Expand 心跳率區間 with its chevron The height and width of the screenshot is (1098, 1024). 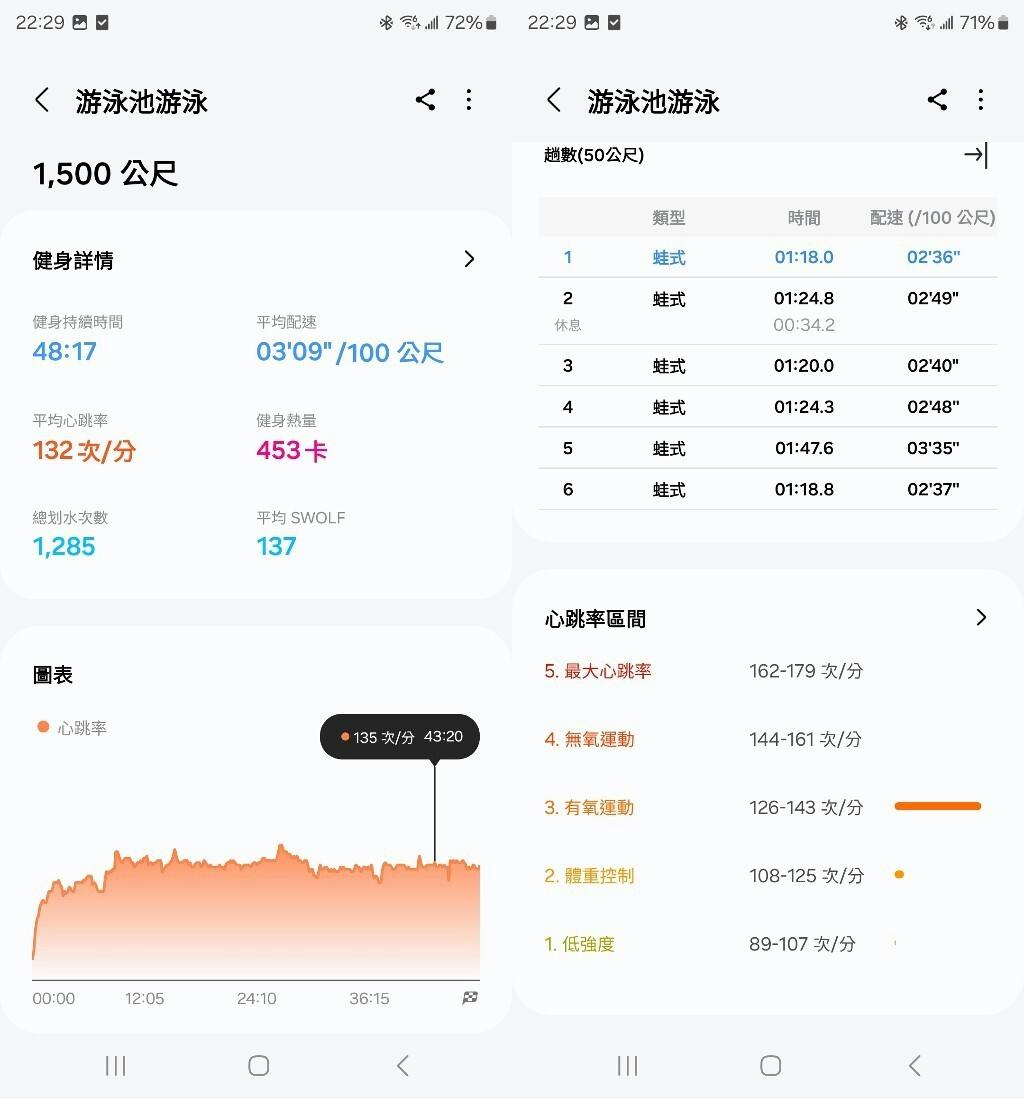point(981,617)
